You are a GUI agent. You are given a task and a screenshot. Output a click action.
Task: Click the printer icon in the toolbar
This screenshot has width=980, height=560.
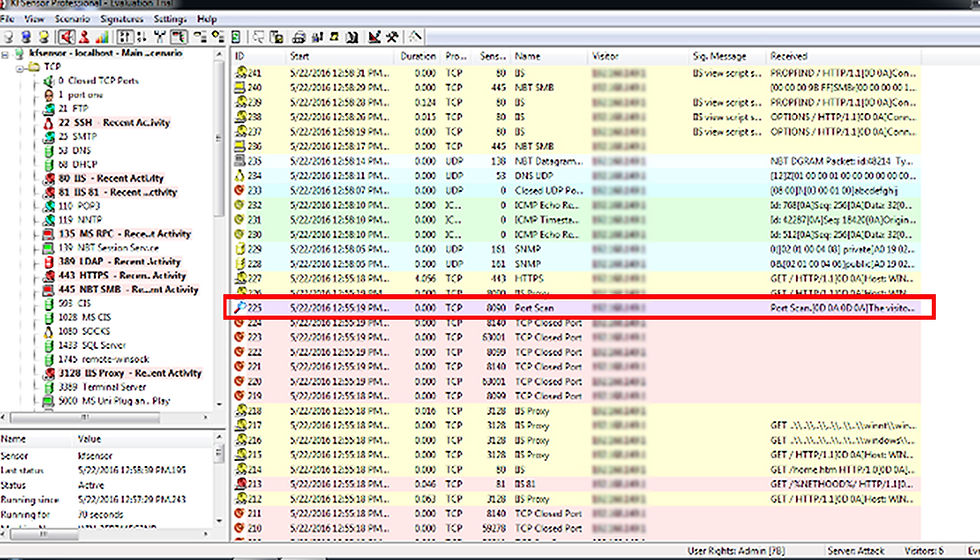(299, 37)
